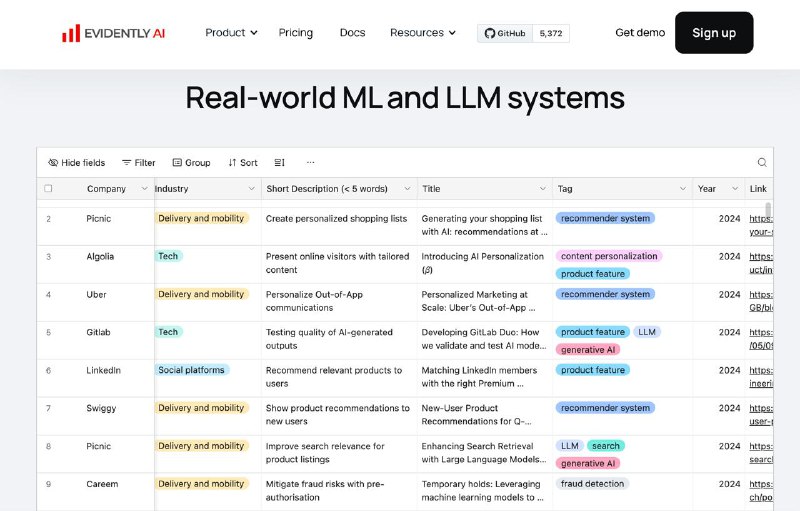
Task: Open the Filter control
Action: pyautogui.click(x=138, y=163)
